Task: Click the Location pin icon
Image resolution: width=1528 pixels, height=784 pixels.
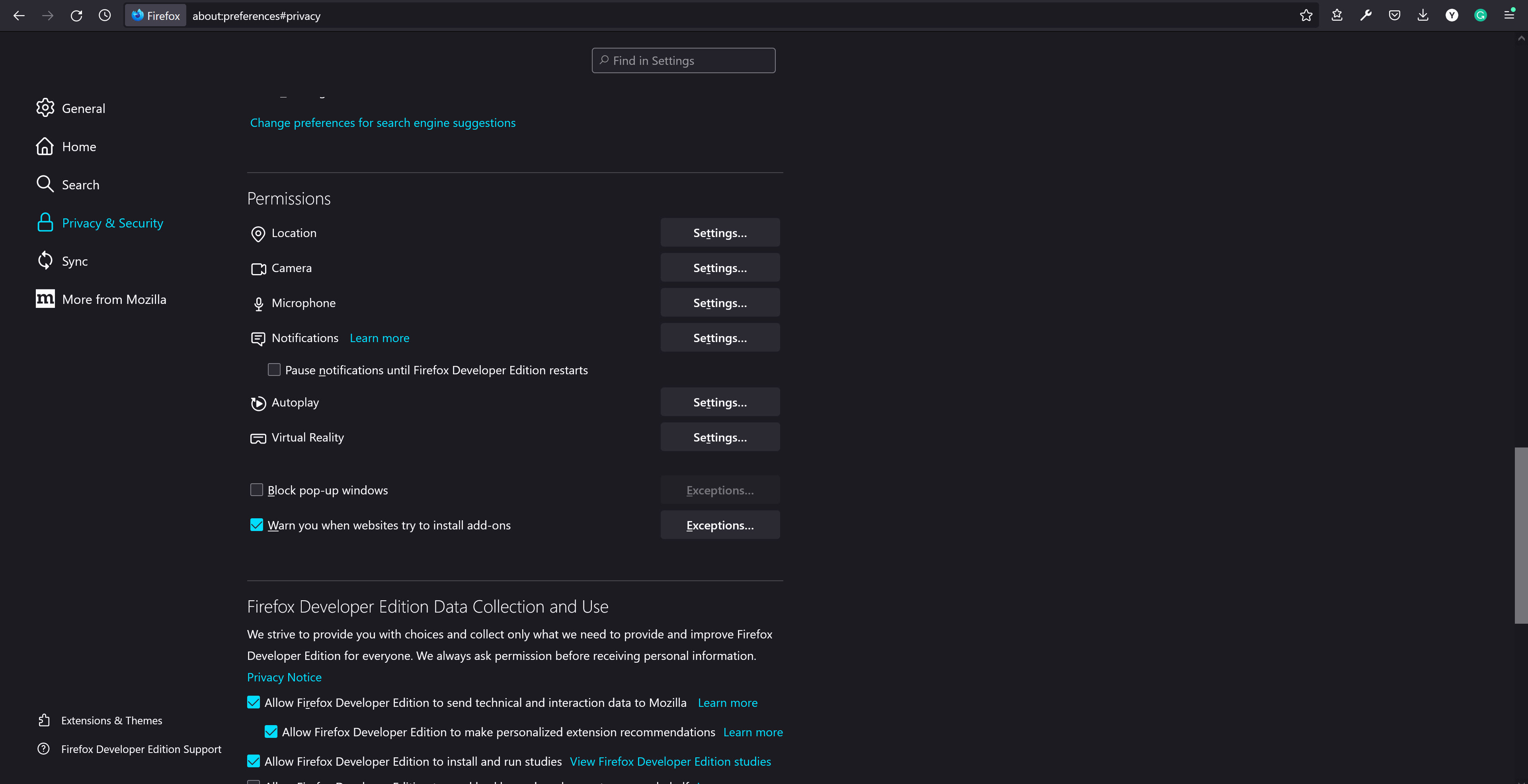Action: 258,234
